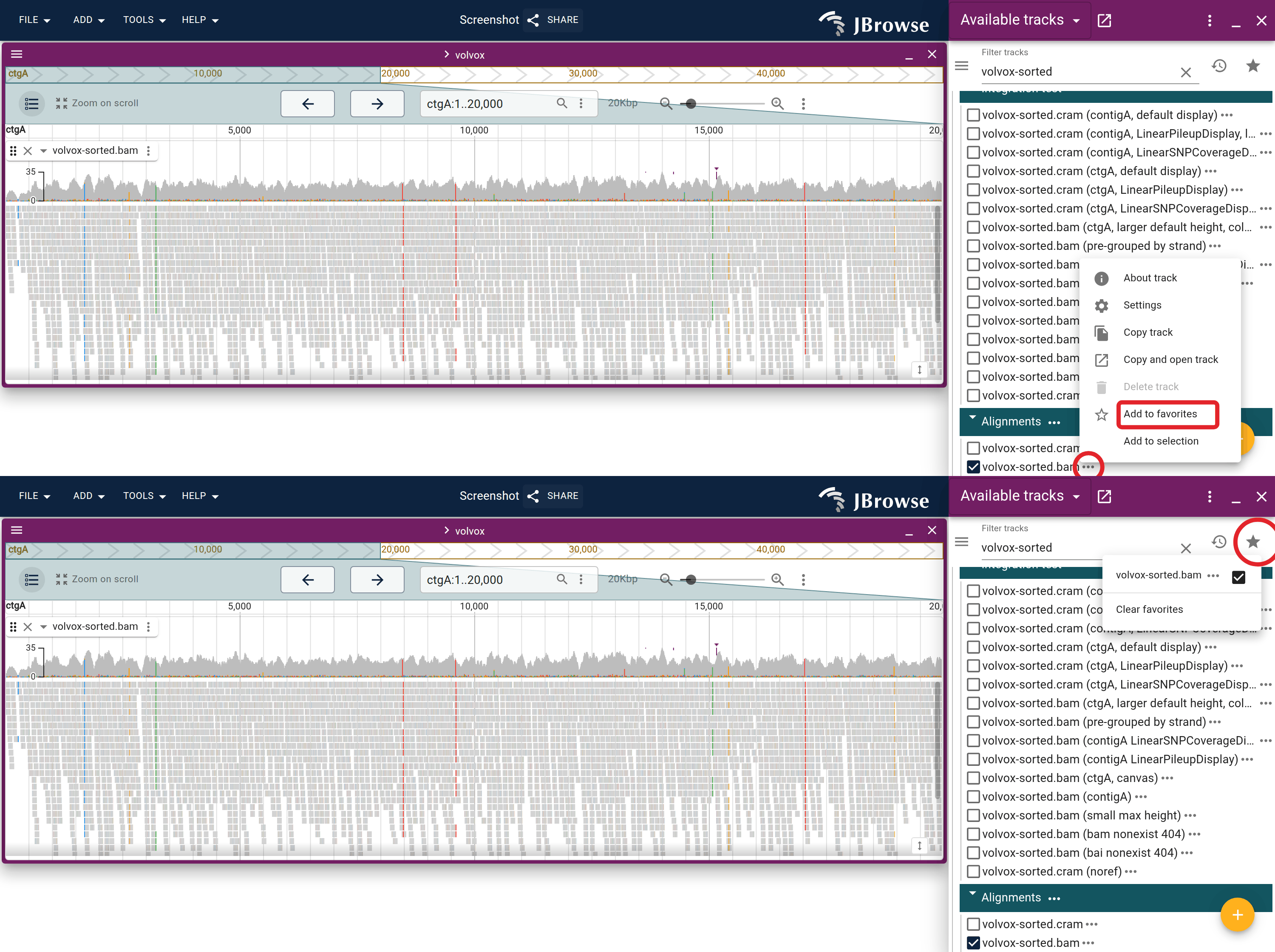Click the orange add-track plus button
The image size is (1275, 952).
[x=1237, y=915]
